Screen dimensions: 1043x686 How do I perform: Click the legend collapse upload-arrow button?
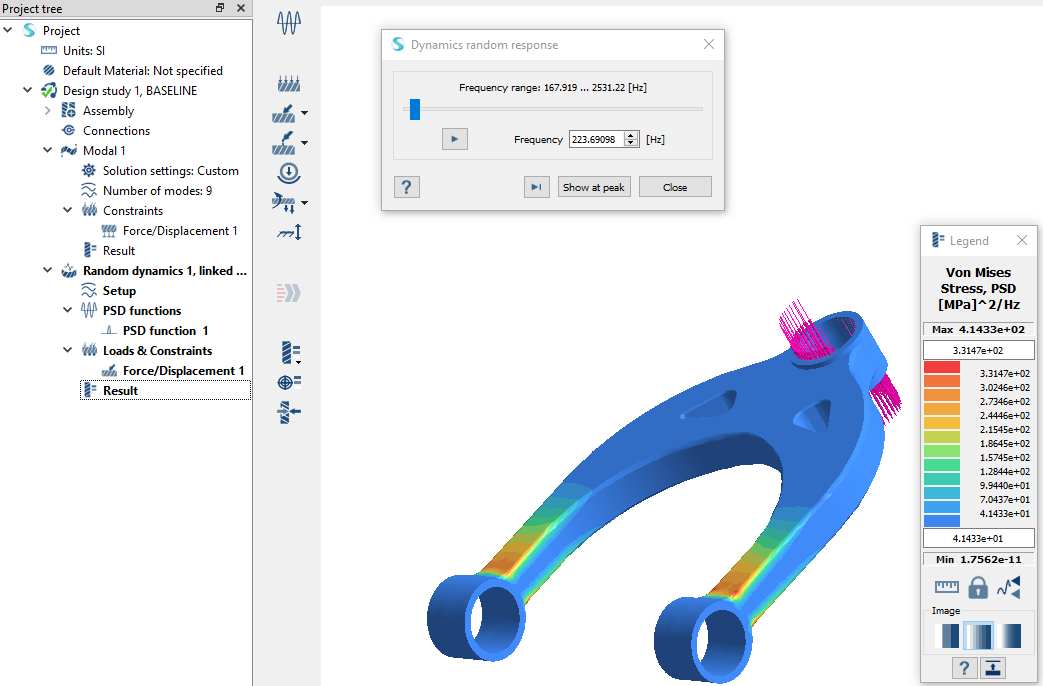[x=994, y=667]
